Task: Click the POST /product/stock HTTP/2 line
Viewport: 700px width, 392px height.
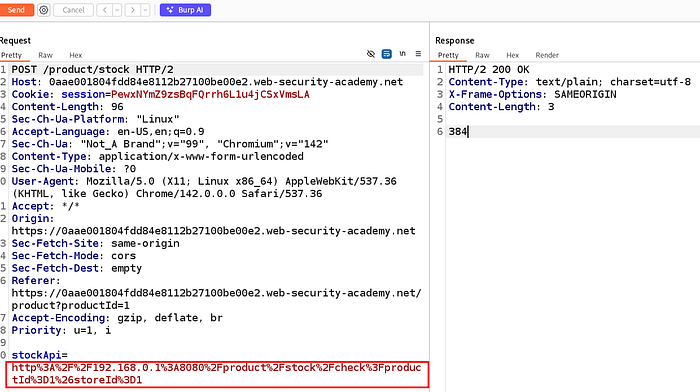Action: coord(92,70)
